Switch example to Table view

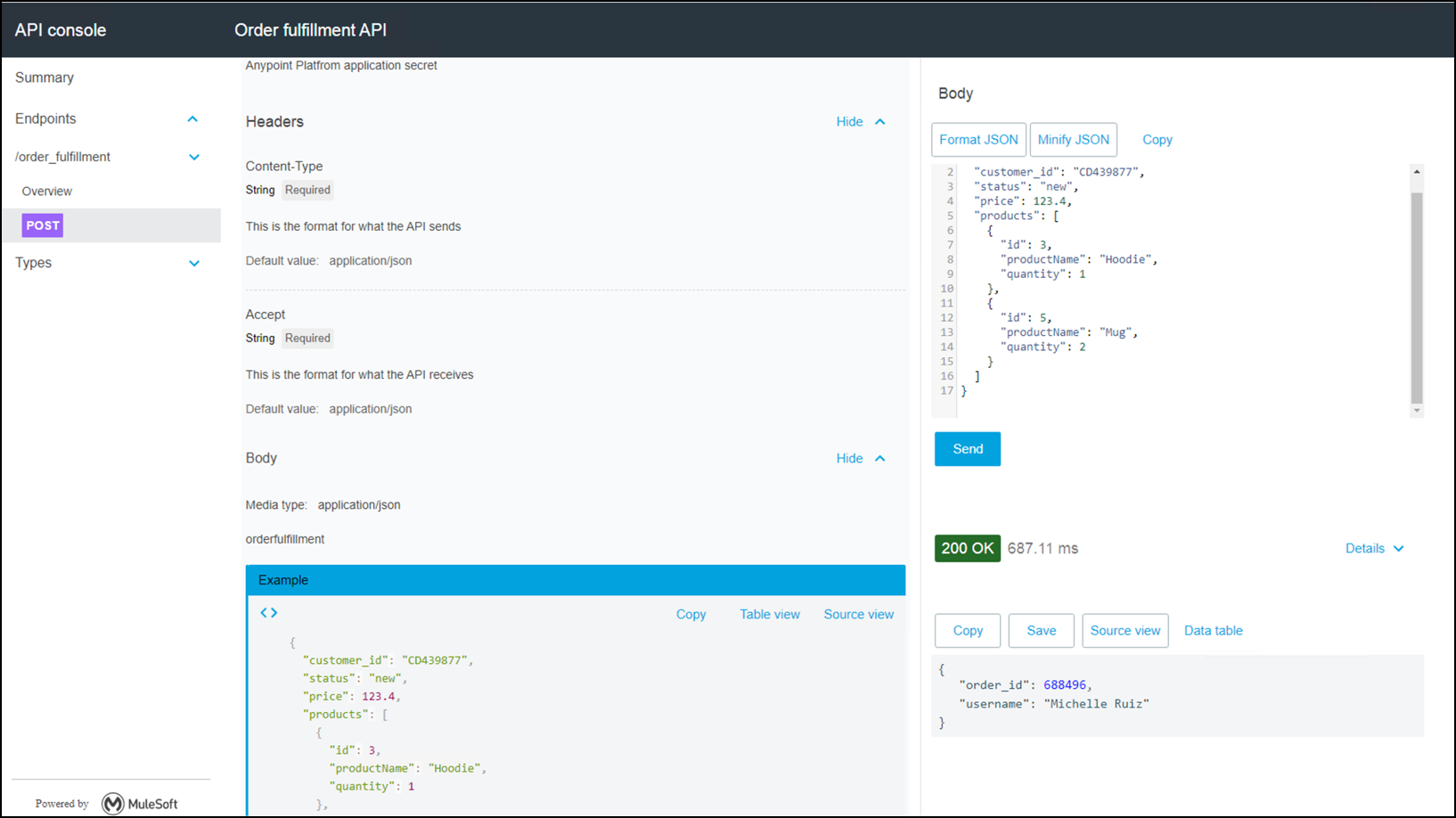pyautogui.click(x=770, y=614)
